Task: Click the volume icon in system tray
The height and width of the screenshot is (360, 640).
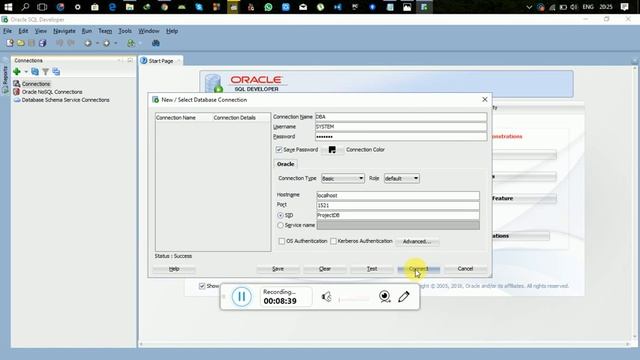Action: pos(574,7)
